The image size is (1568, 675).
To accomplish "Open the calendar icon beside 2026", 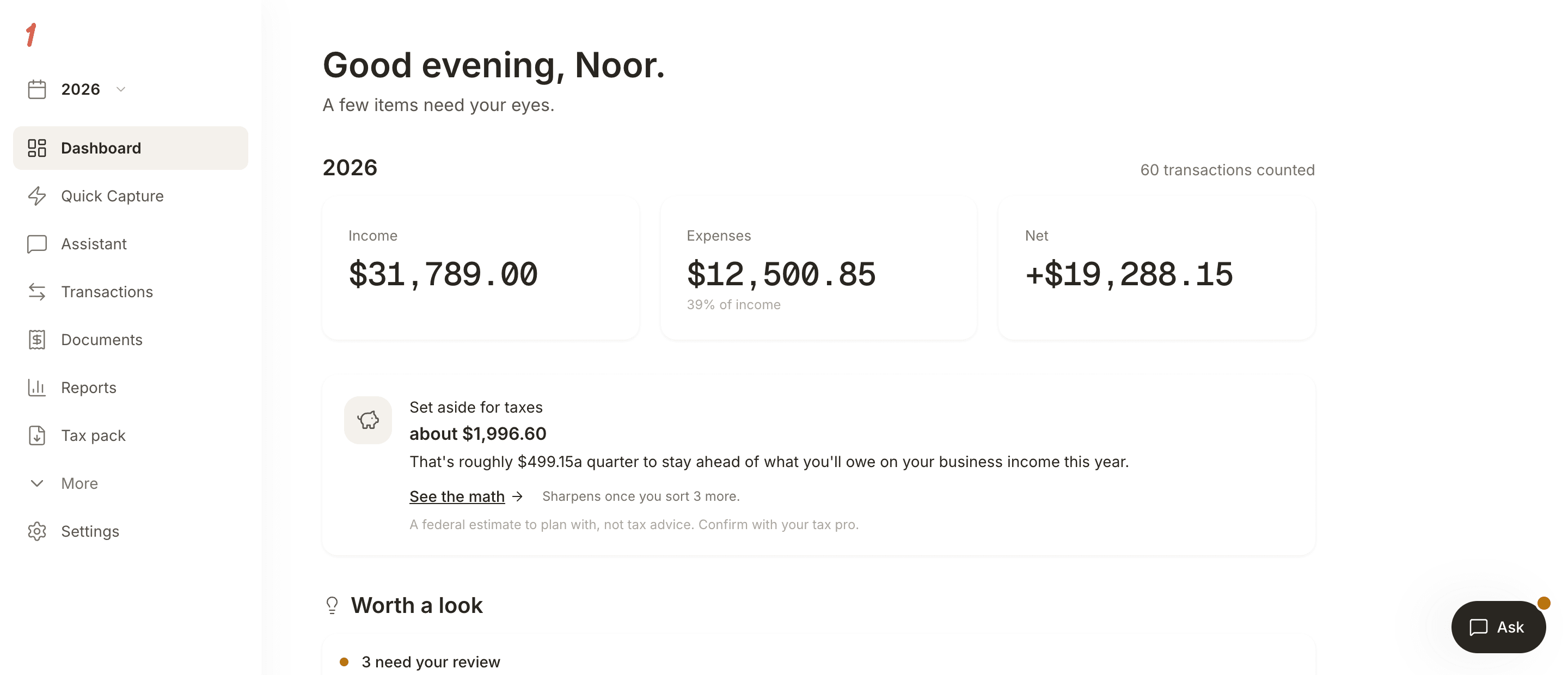I will click(37, 89).
